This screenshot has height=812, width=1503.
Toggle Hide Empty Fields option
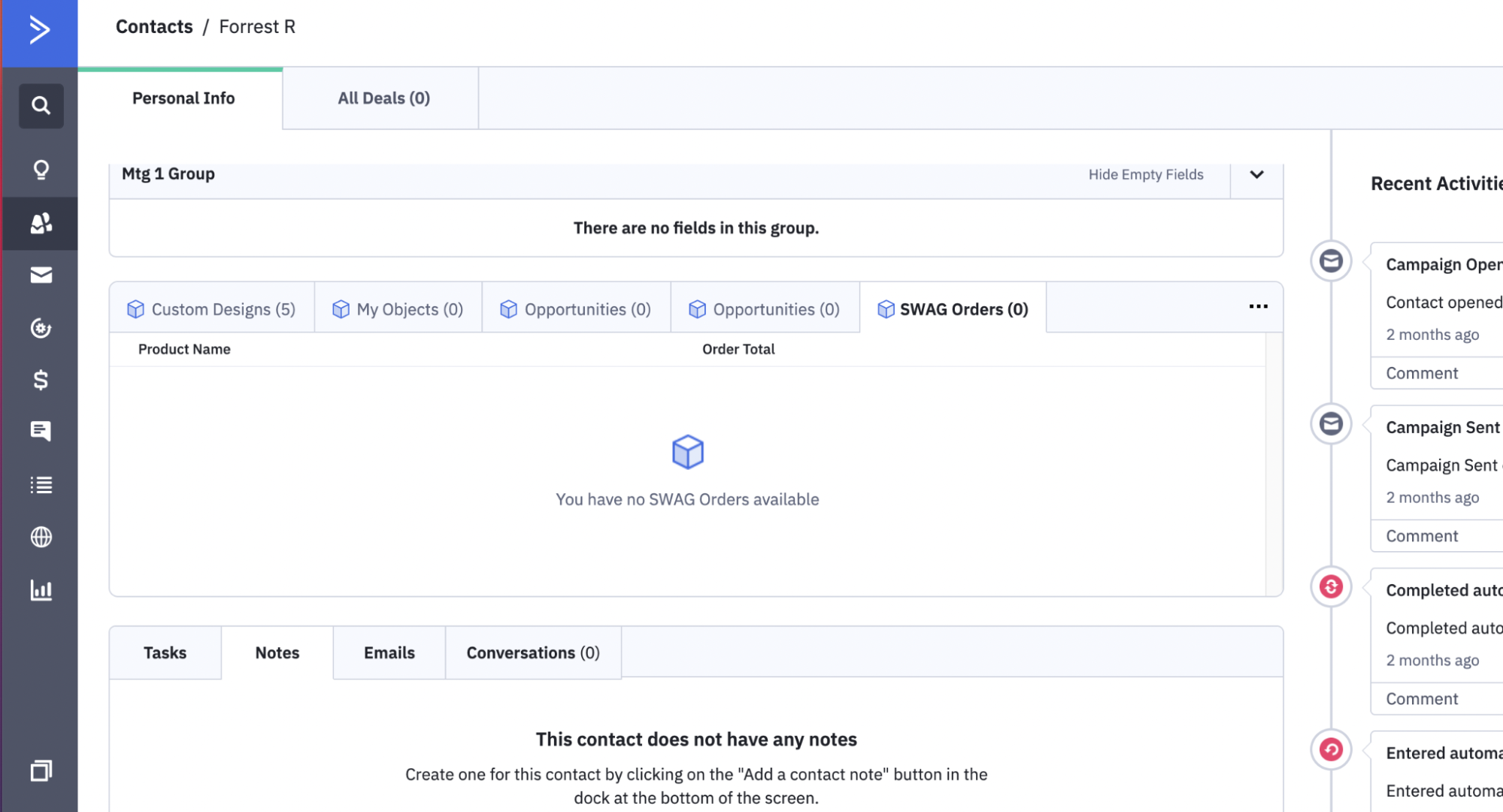[x=1145, y=174]
